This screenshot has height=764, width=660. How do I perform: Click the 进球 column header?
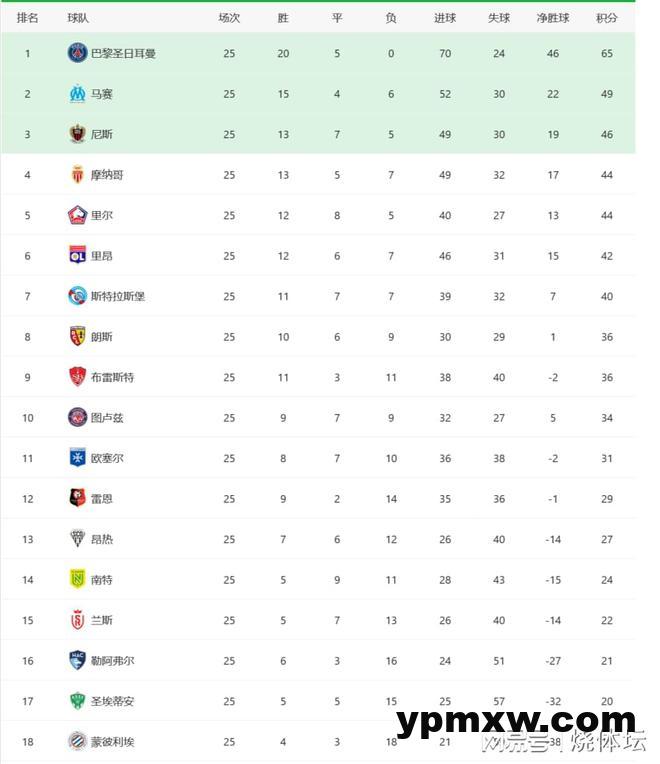coord(445,18)
